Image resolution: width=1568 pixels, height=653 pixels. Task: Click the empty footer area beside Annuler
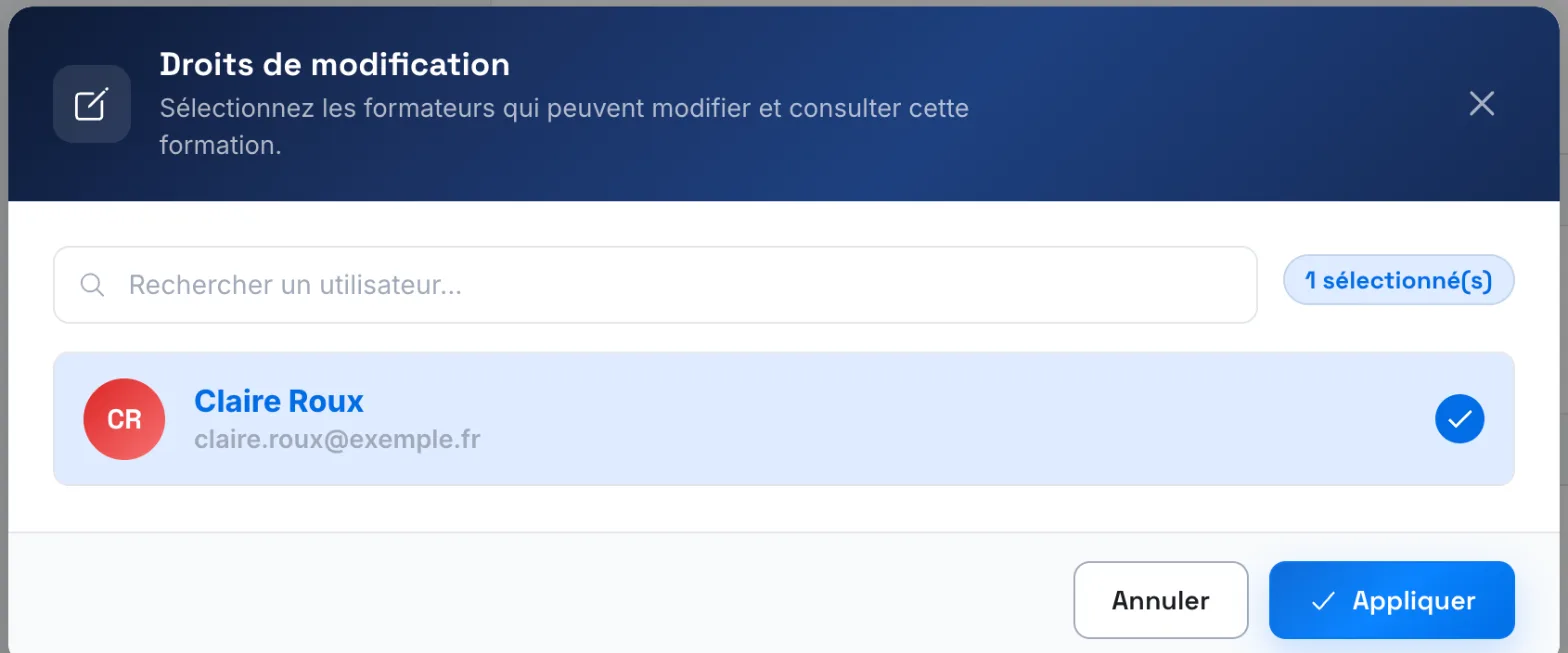click(540, 600)
